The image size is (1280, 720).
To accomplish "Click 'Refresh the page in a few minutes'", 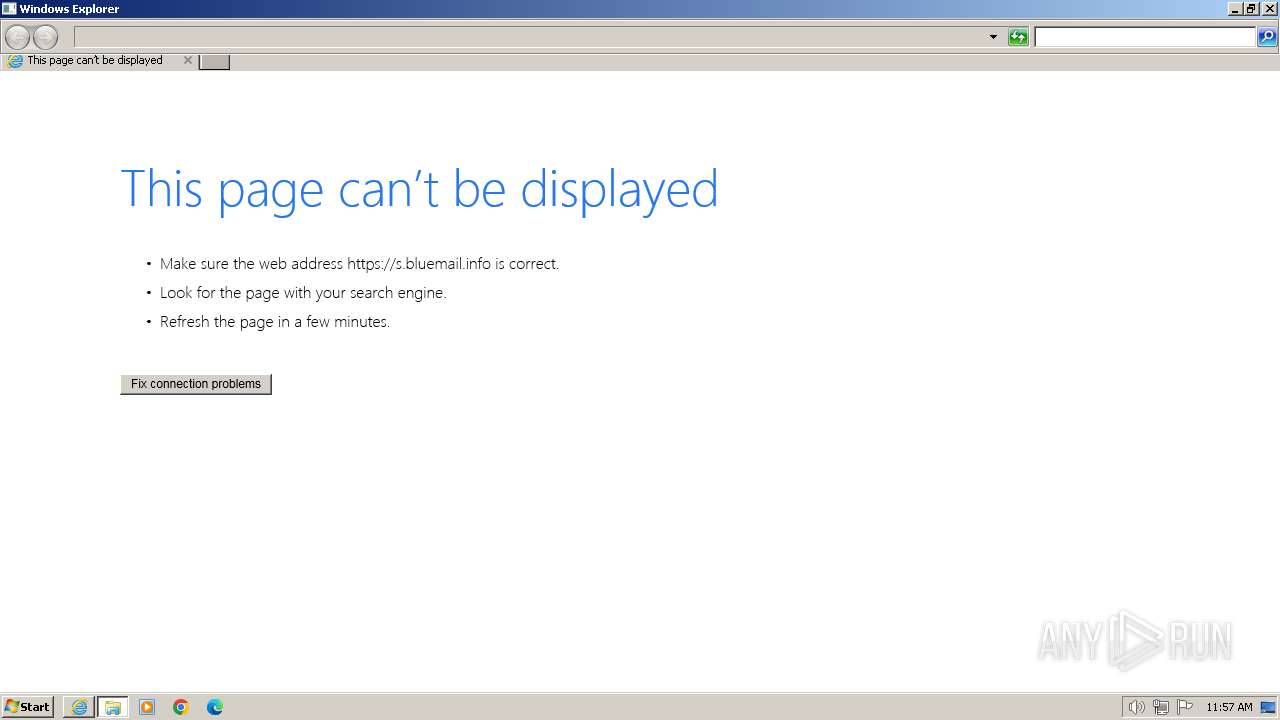I will click(275, 322).
